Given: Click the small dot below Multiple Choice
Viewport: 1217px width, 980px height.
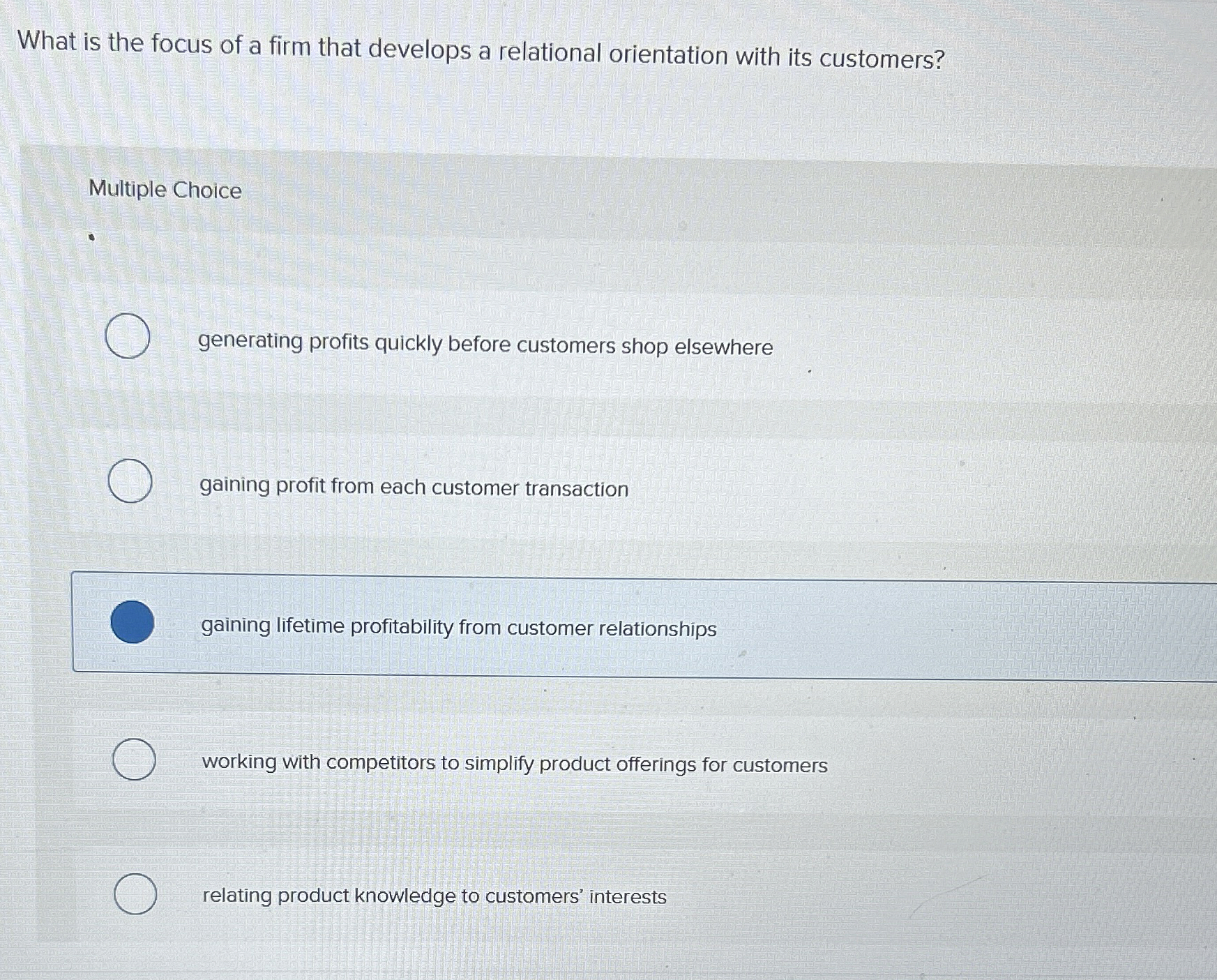Looking at the screenshot, I should click(x=91, y=237).
